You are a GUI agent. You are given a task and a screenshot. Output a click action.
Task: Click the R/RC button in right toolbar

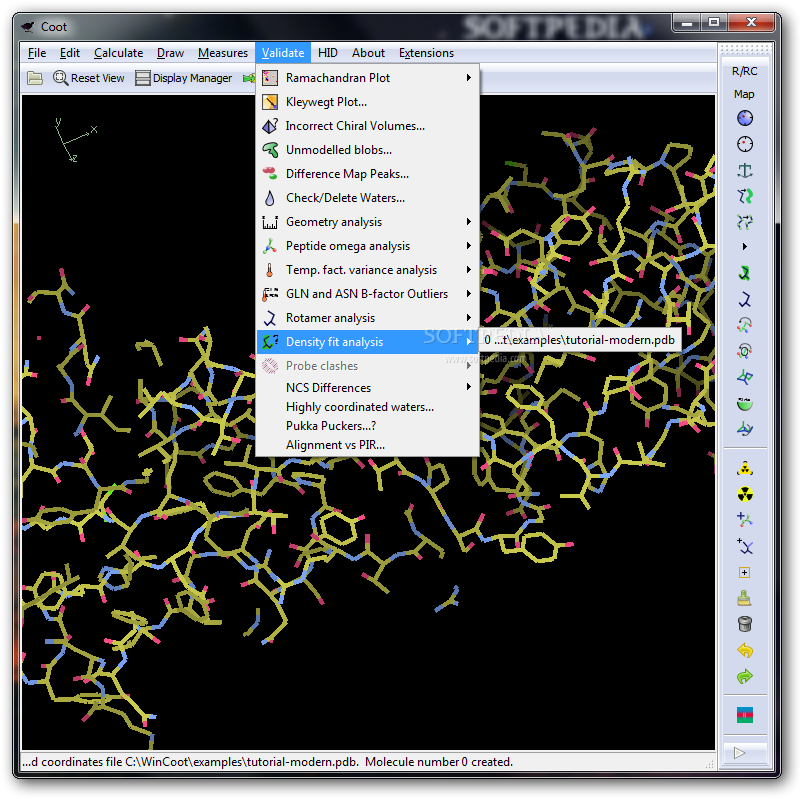click(745, 71)
